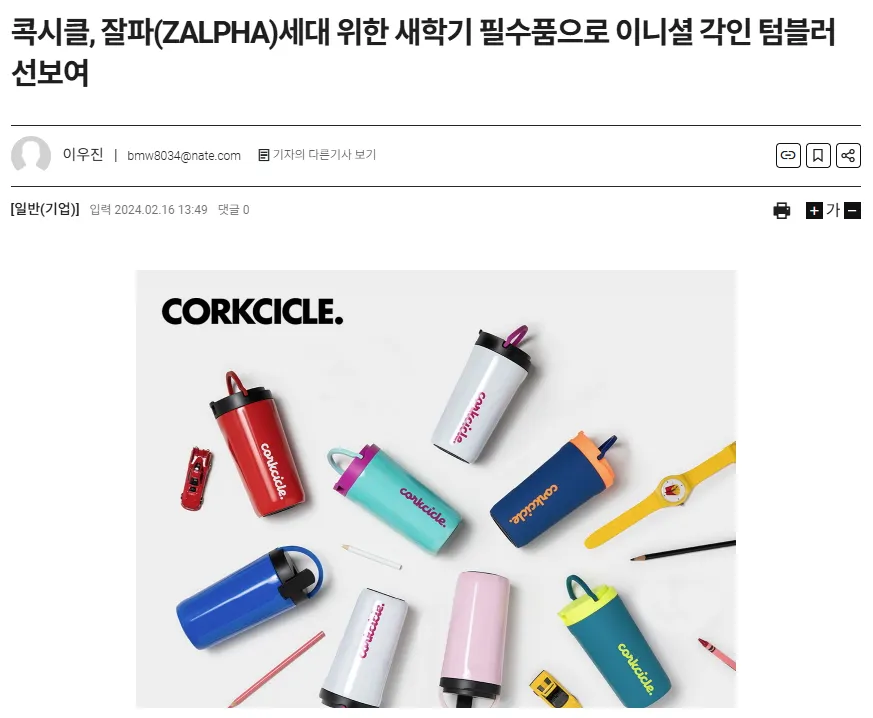This screenshot has width=873, height=718.
Task: Jump to comments via 댓글 0
Action: [x=233, y=210]
